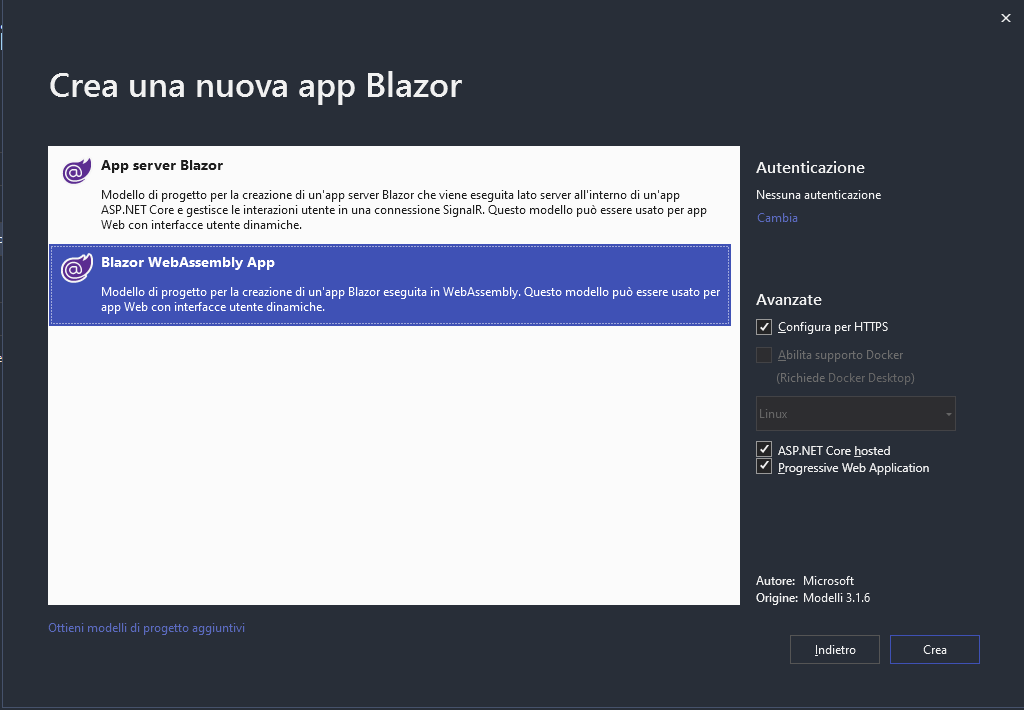The image size is (1024, 710).
Task: Close the Crea una nuova app Blazor dialog
Action: pyautogui.click(x=1005, y=17)
